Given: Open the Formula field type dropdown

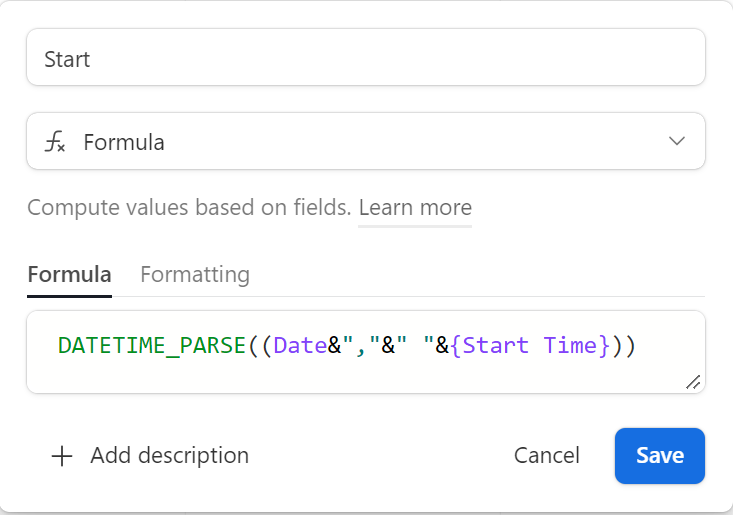Looking at the screenshot, I should point(366,141).
